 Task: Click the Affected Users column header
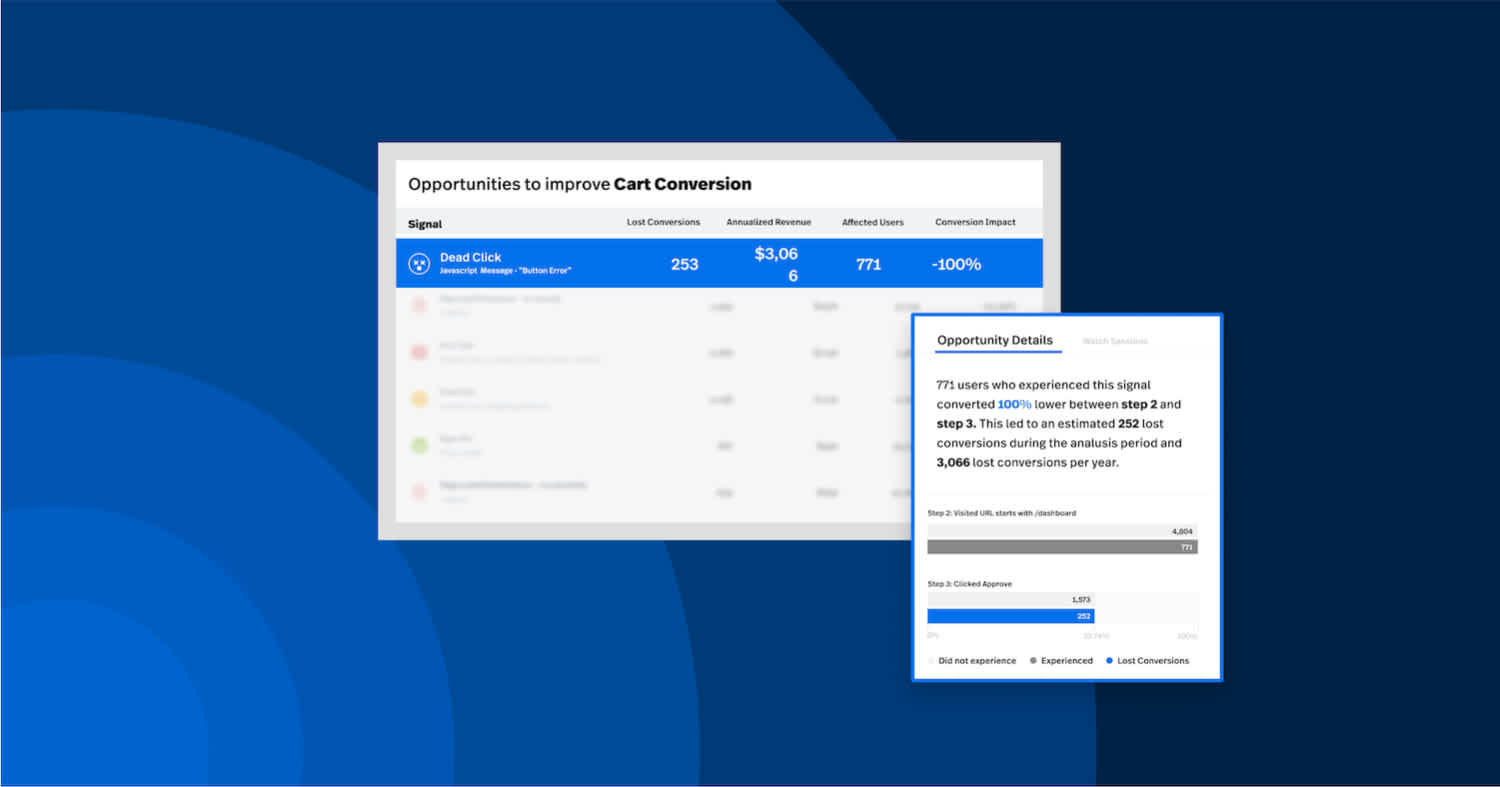[x=873, y=222]
